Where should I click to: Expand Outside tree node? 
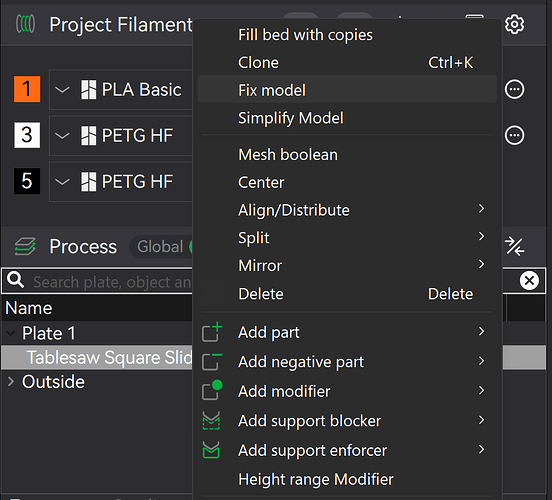coord(11,381)
